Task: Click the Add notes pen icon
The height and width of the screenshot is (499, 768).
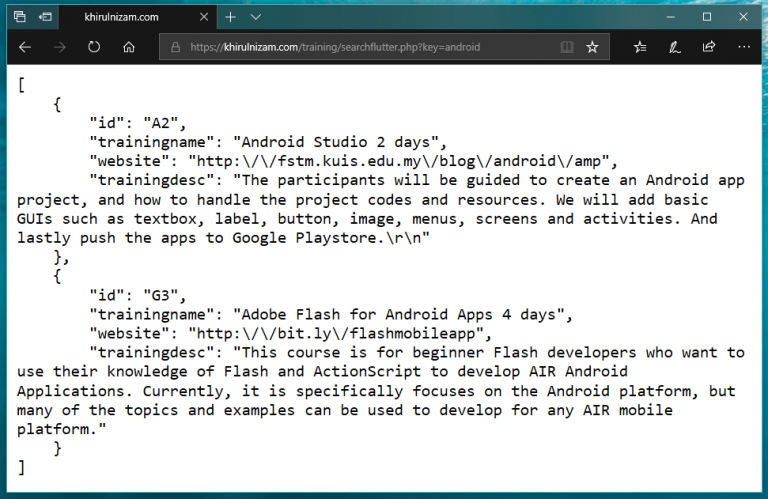Action: (x=675, y=47)
